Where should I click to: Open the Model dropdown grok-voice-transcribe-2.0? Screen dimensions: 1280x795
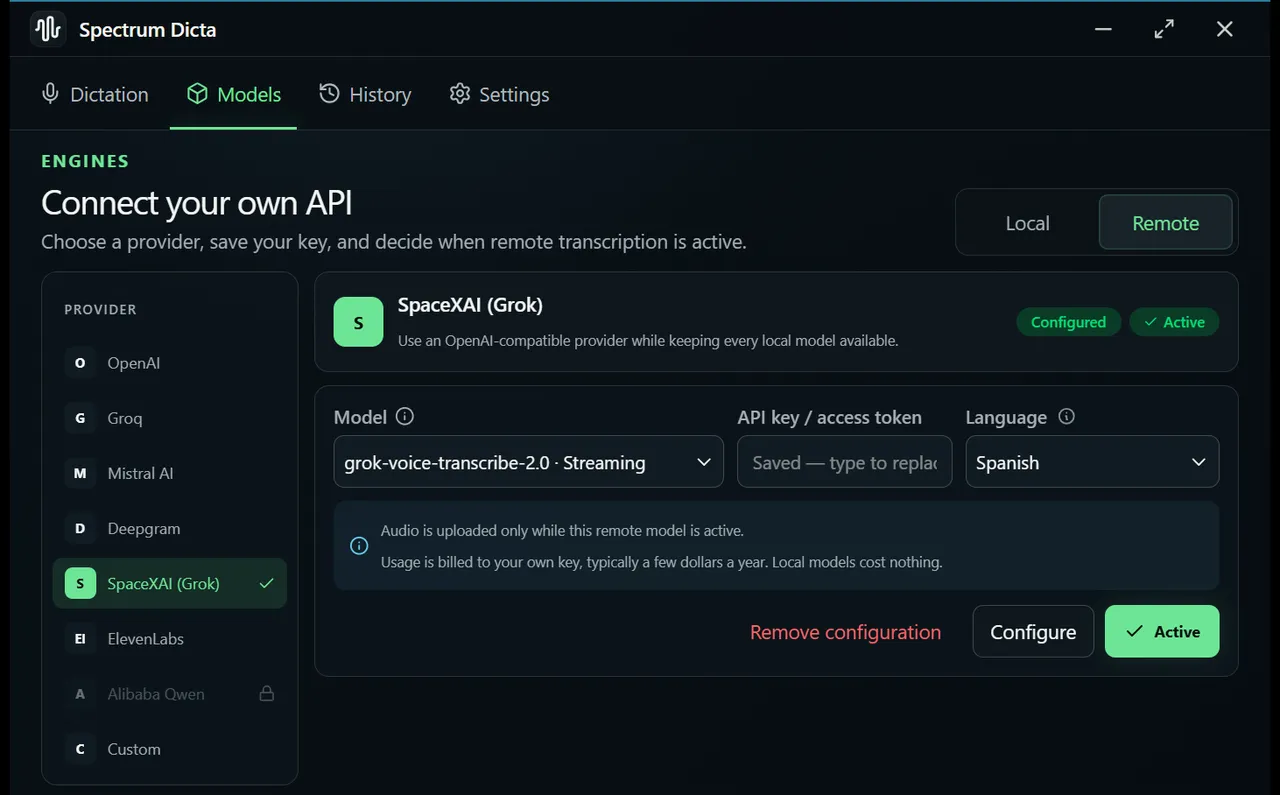point(528,462)
